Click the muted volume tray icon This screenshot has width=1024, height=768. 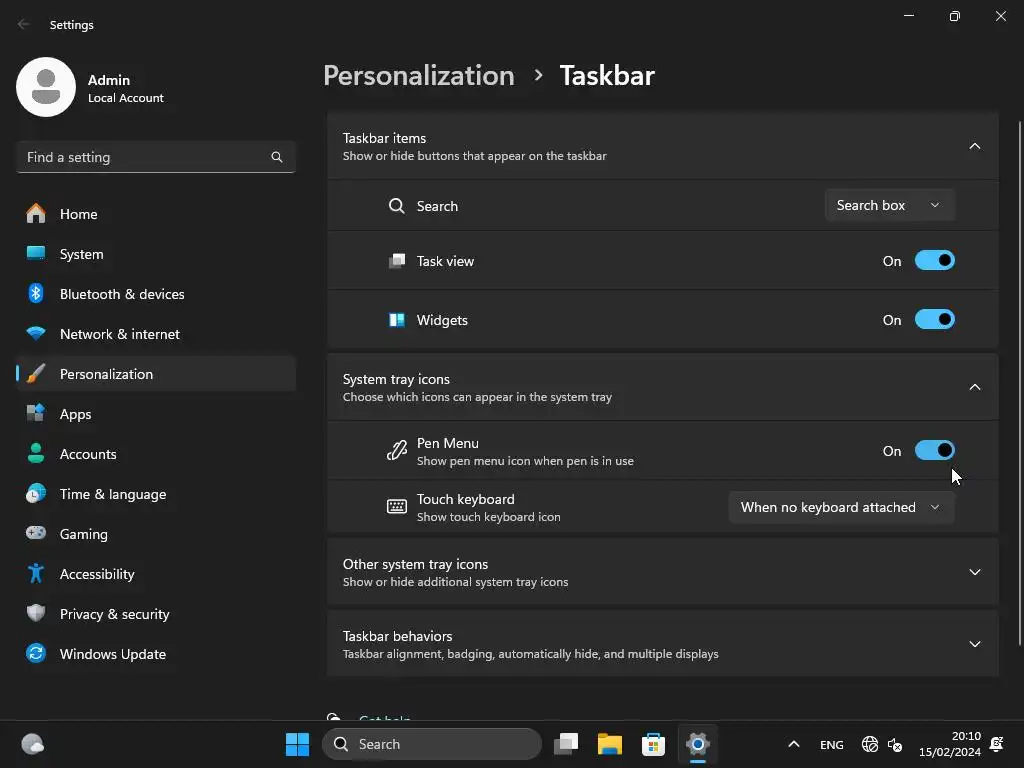(895, 744)
